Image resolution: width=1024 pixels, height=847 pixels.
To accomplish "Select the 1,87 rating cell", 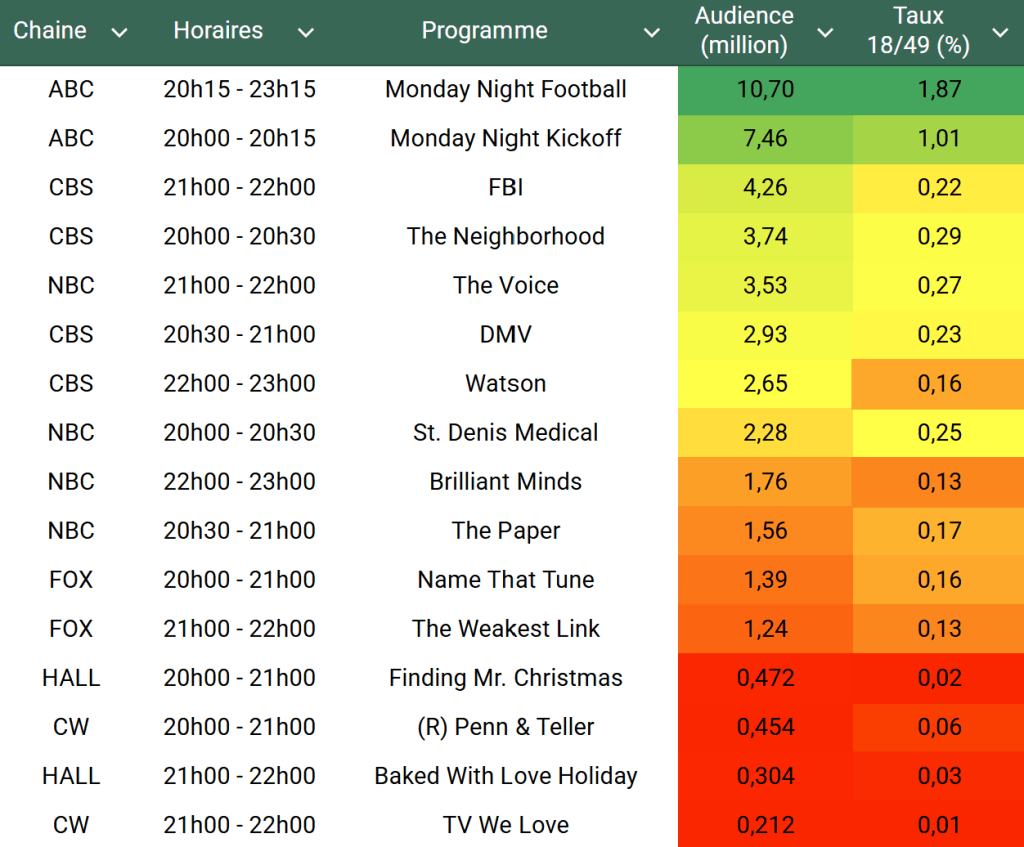I will pos(939,89).
